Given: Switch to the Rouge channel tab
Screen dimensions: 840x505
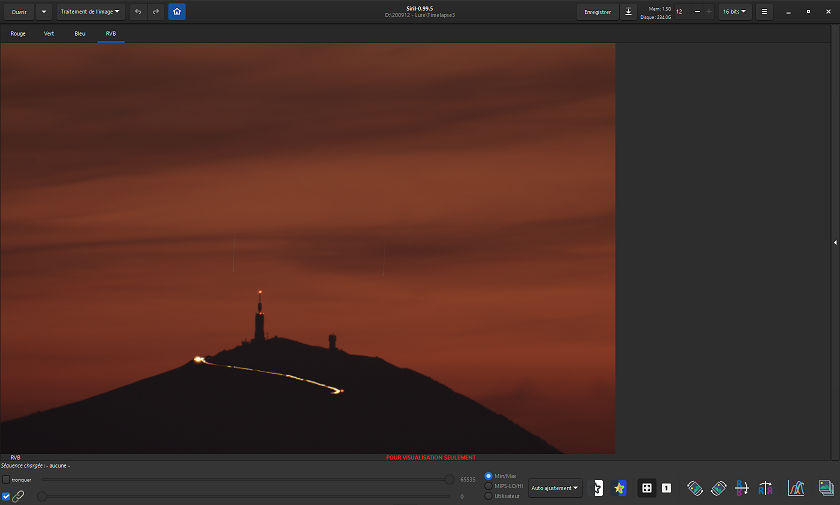Looking at the screenshot, I should (18, 34).
